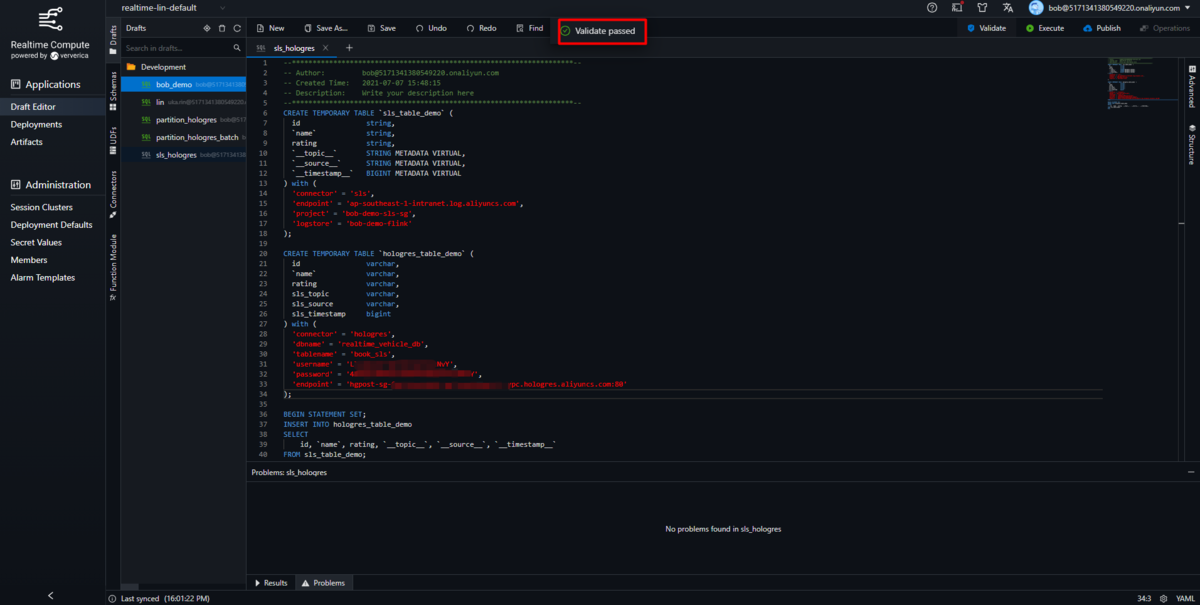1200x605 pixels.
Task: Open the Drafts vertical side tab
Action: [113, 38]
